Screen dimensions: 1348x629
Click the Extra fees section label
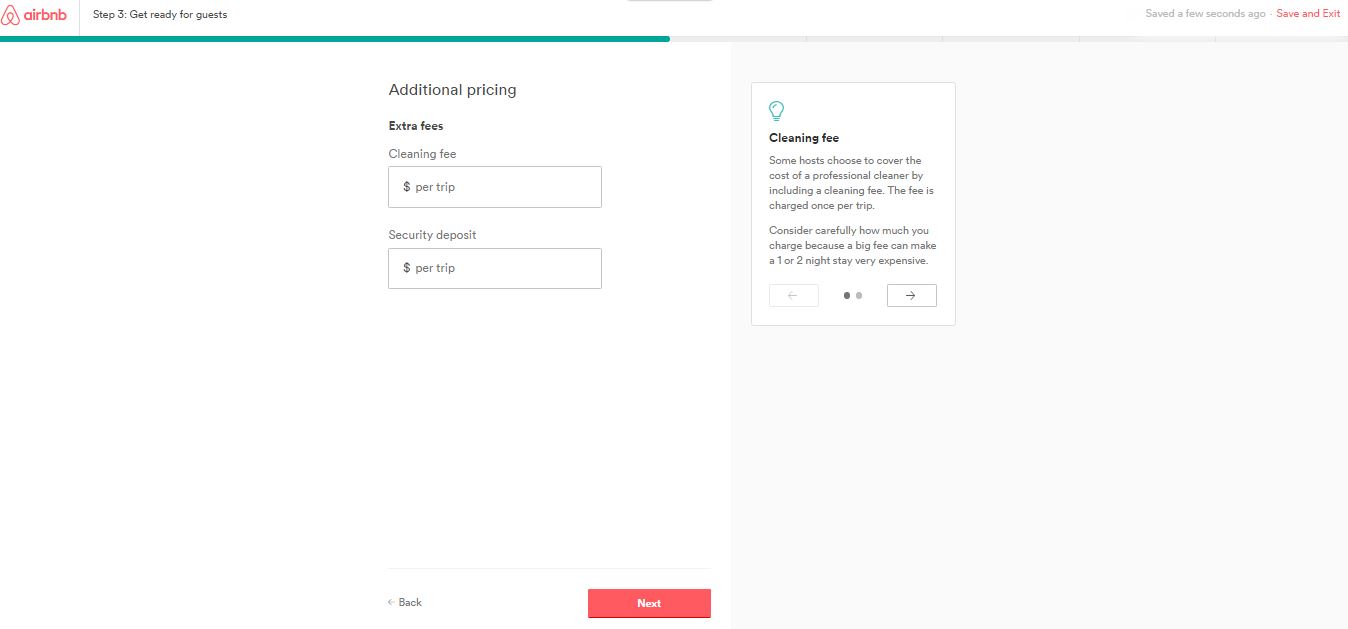[416, 126]
